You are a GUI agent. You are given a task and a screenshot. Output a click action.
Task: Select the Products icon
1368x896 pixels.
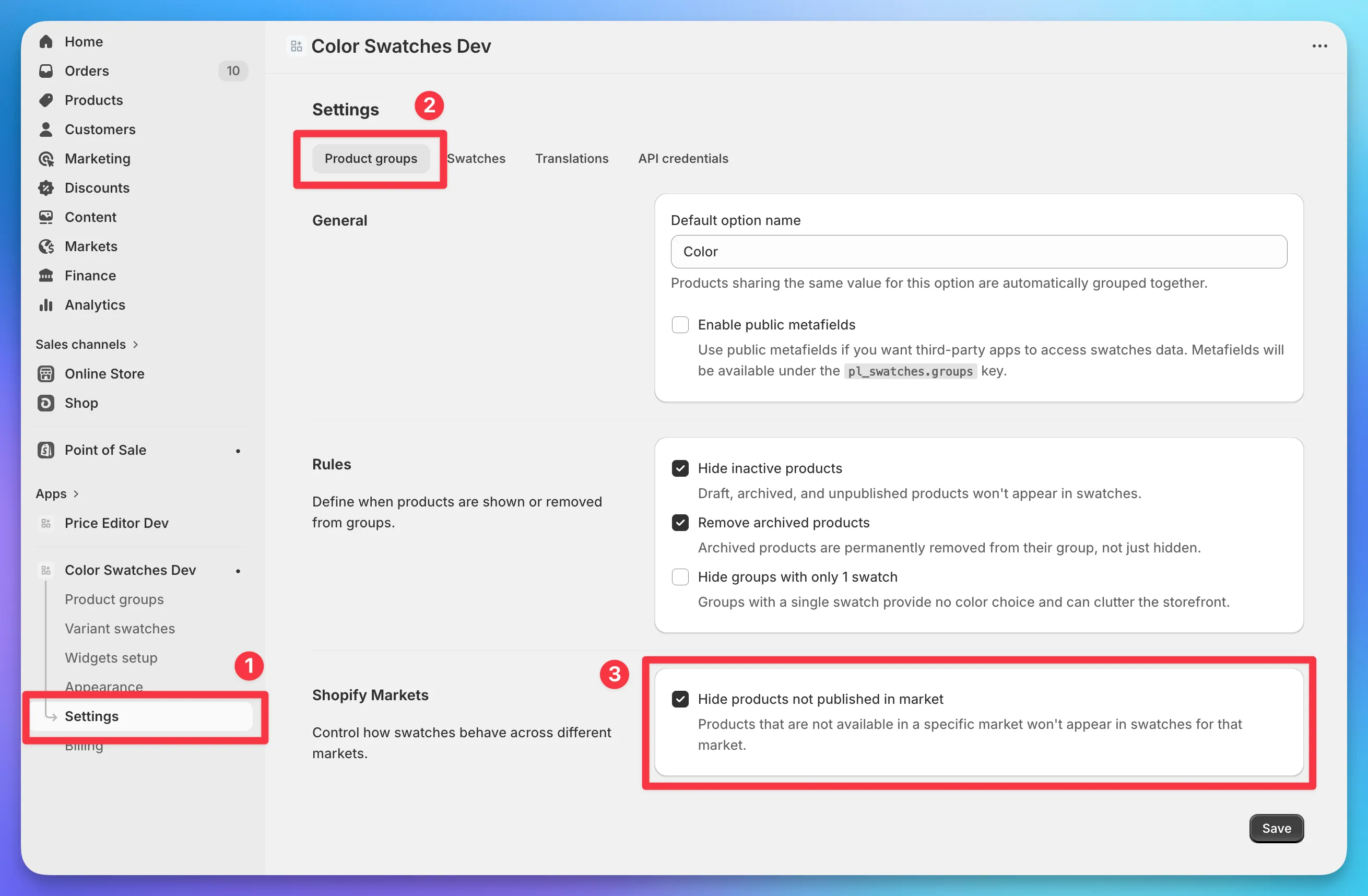46,100
